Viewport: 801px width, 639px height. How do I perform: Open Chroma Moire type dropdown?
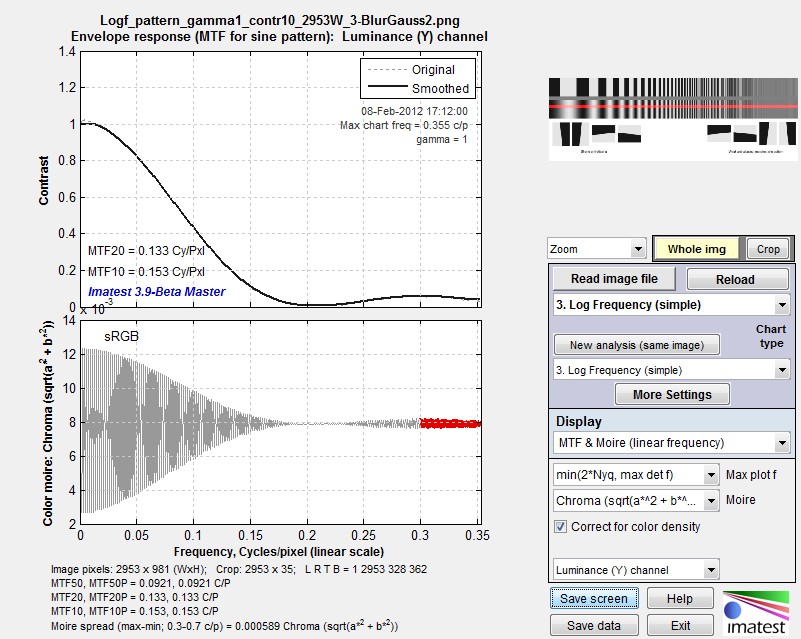tap(636, 501)
